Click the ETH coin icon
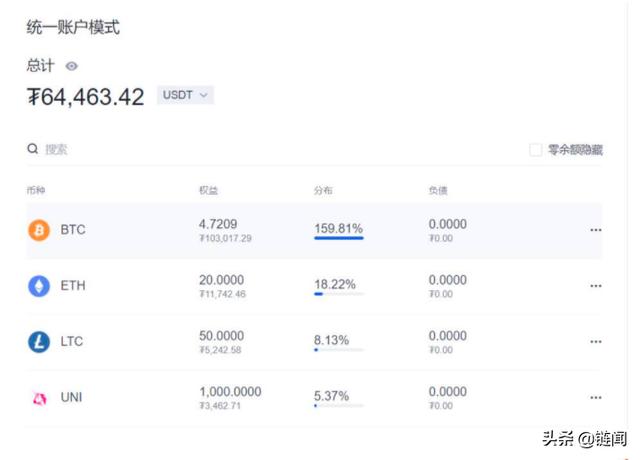Image resolution: width=640 pixels, height=460 pixels. tap(39, 286)
